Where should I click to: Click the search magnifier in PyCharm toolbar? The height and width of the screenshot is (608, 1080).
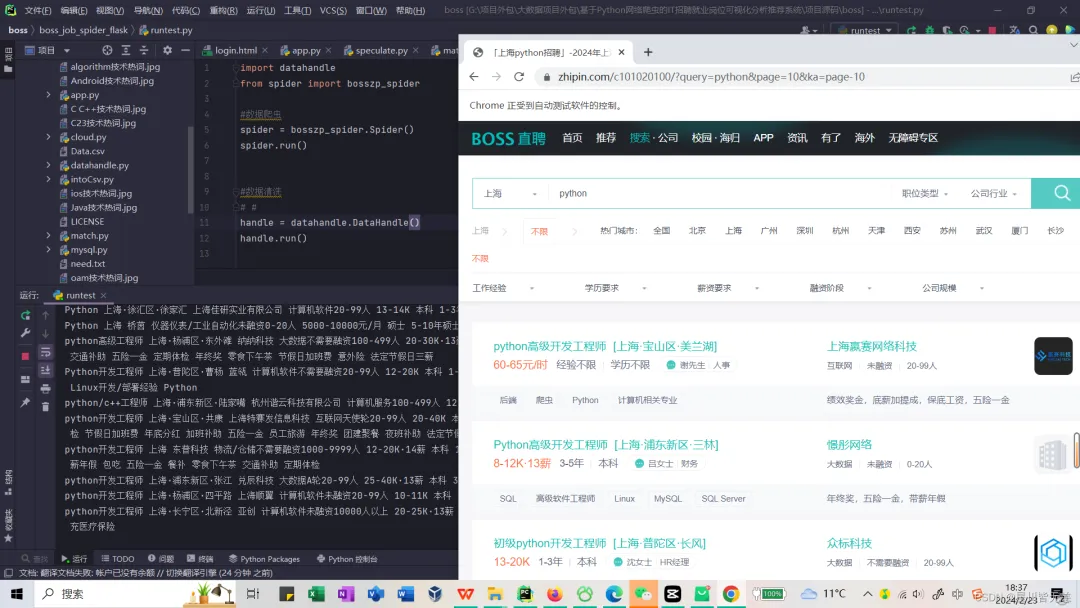coord(1033,30)
